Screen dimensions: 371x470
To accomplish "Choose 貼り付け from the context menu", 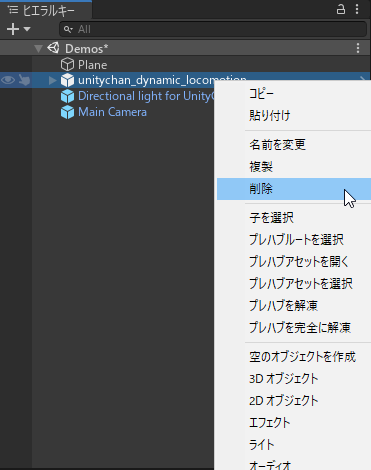I will (294, 116).
